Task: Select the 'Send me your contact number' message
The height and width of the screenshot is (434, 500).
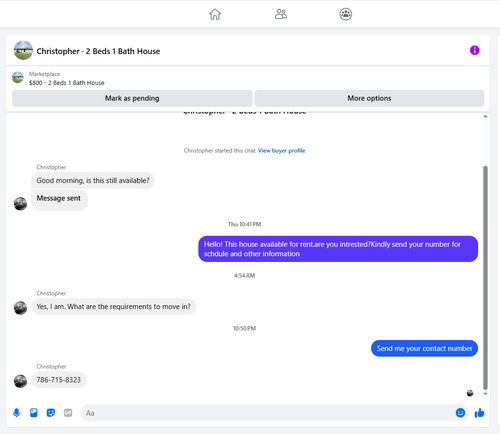Action: tap(424, 348)
